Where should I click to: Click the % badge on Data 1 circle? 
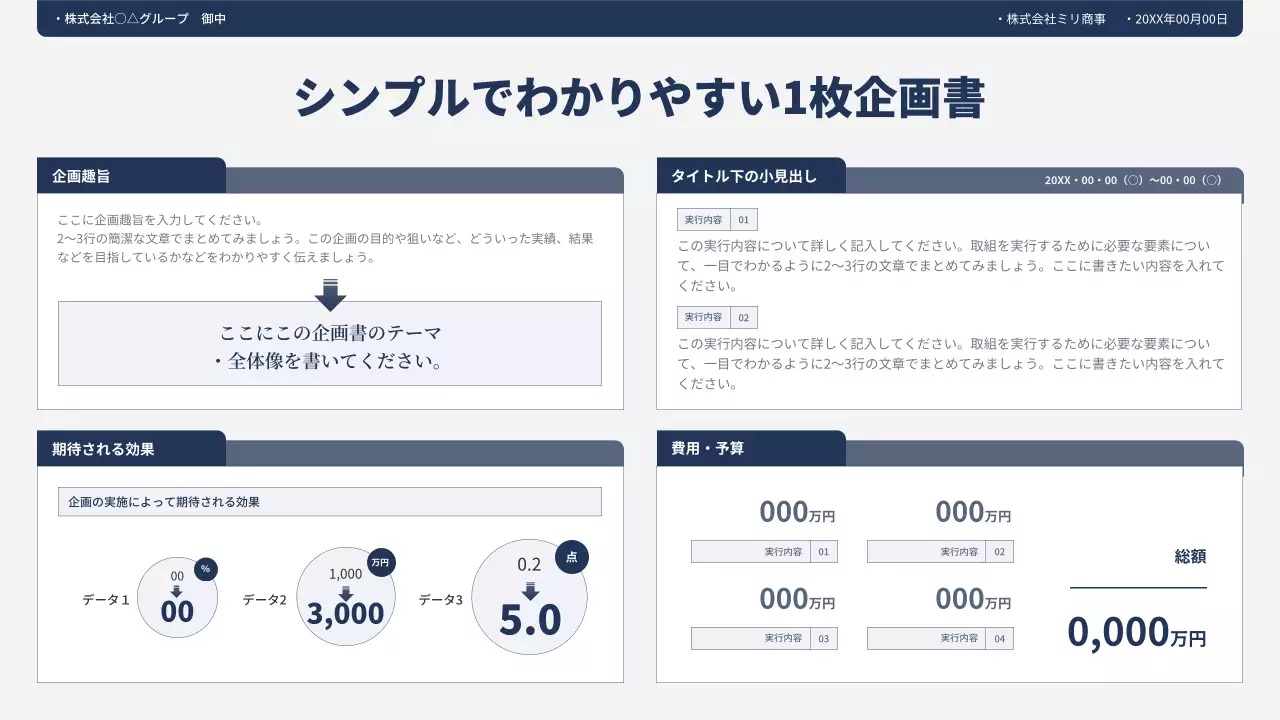click(205, 569)
